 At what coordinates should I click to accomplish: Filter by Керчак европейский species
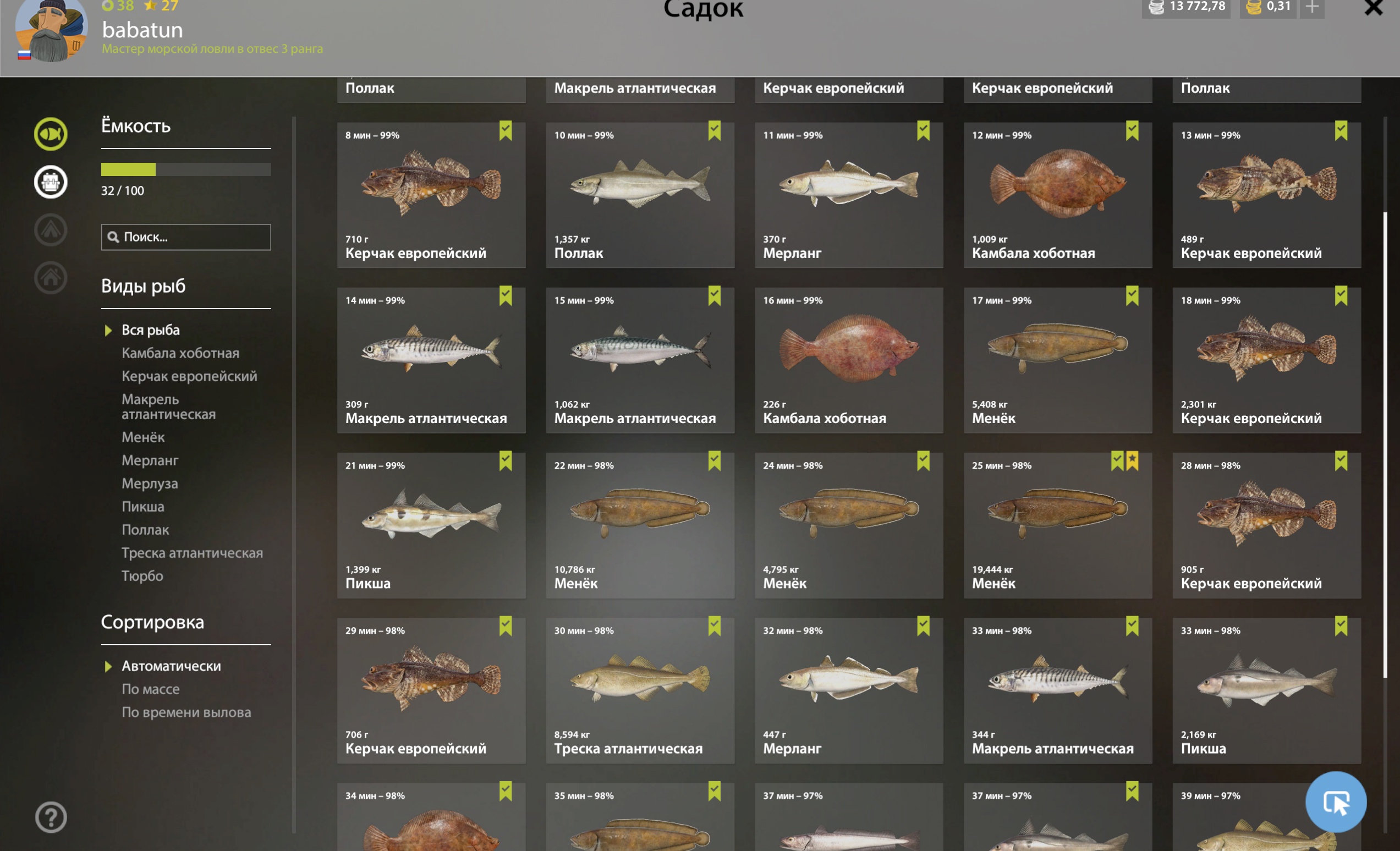189,376
